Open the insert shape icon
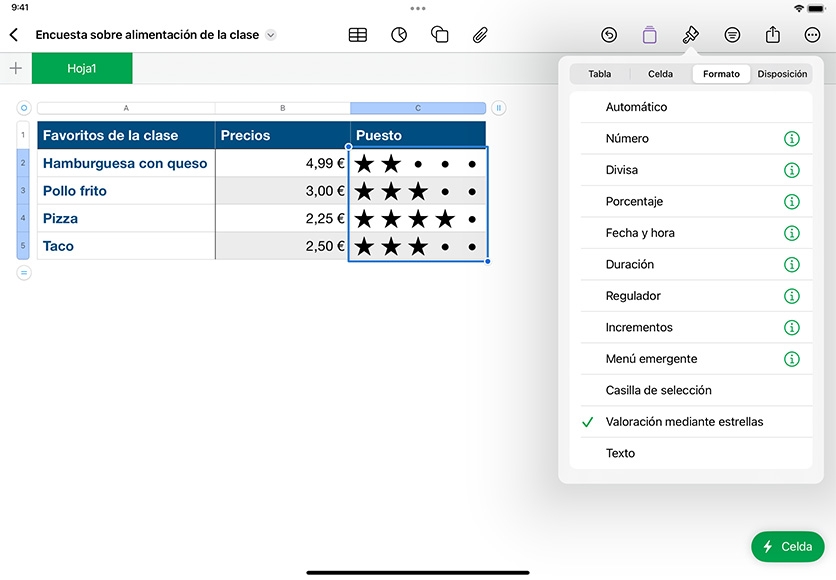 tap(439, 35)
